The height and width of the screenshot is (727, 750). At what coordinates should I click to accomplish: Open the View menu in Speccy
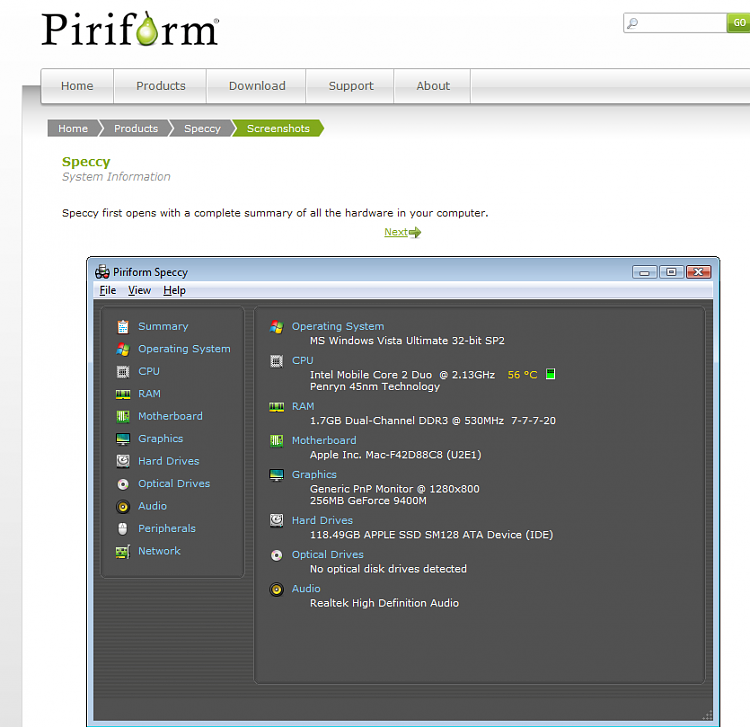pos(139,290)
